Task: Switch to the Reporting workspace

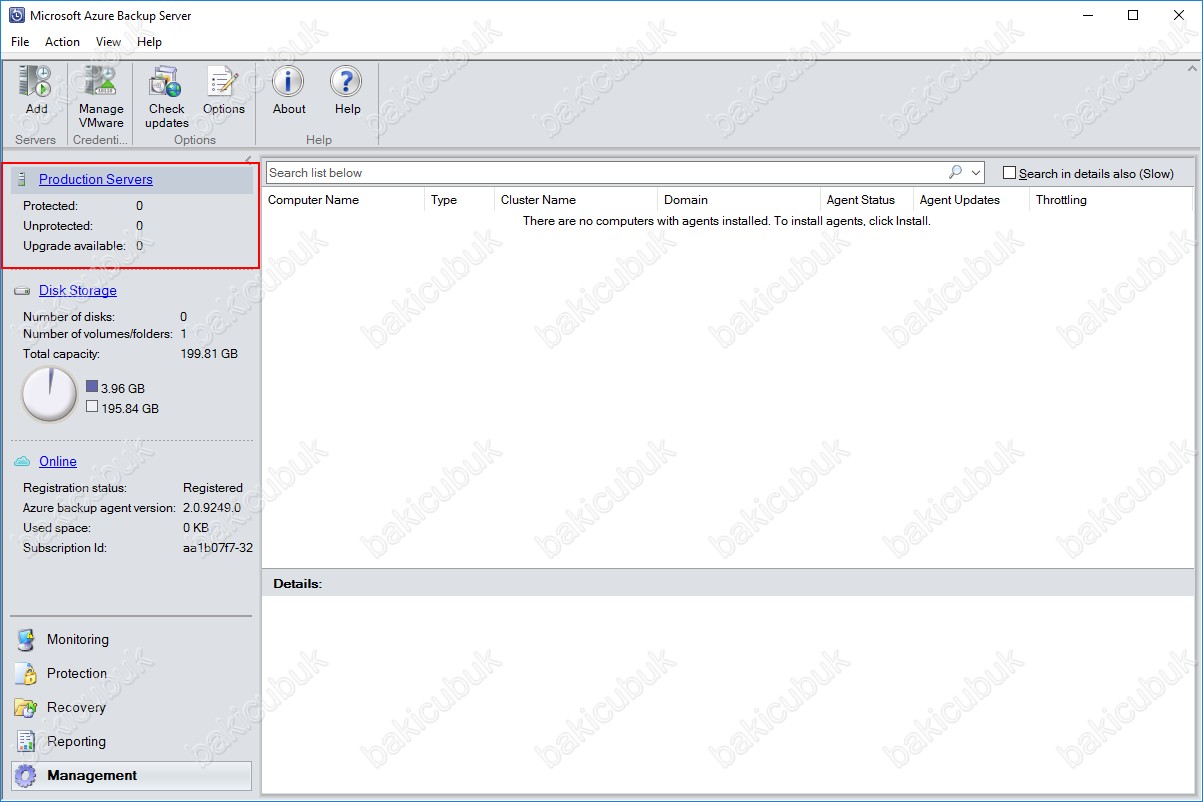Action: [131, 742]
